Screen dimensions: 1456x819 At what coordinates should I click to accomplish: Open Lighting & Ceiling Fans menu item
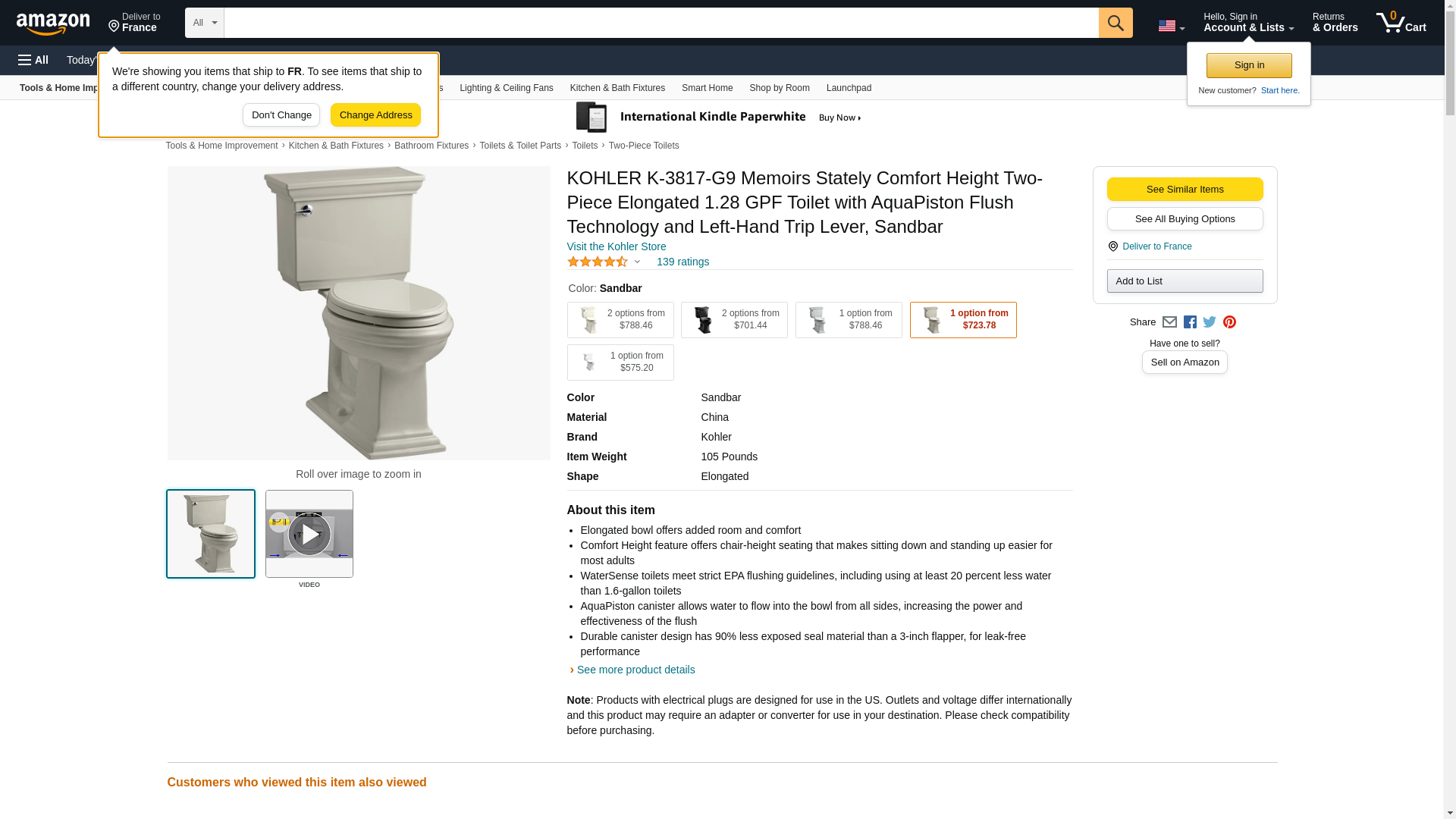coord(506,88)
